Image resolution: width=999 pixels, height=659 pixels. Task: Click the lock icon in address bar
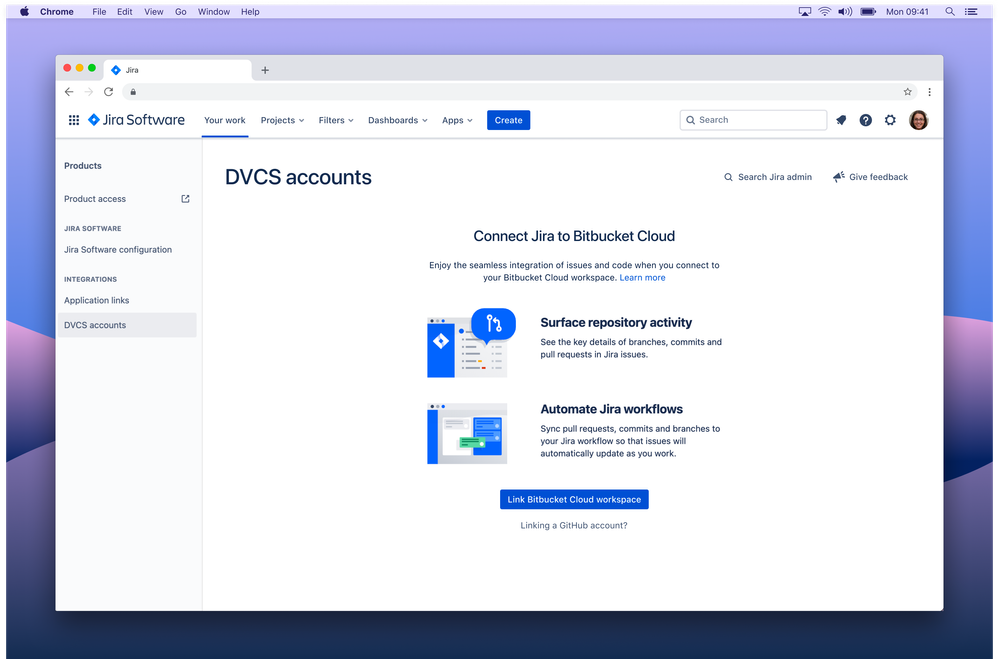(x=133, y=92)
